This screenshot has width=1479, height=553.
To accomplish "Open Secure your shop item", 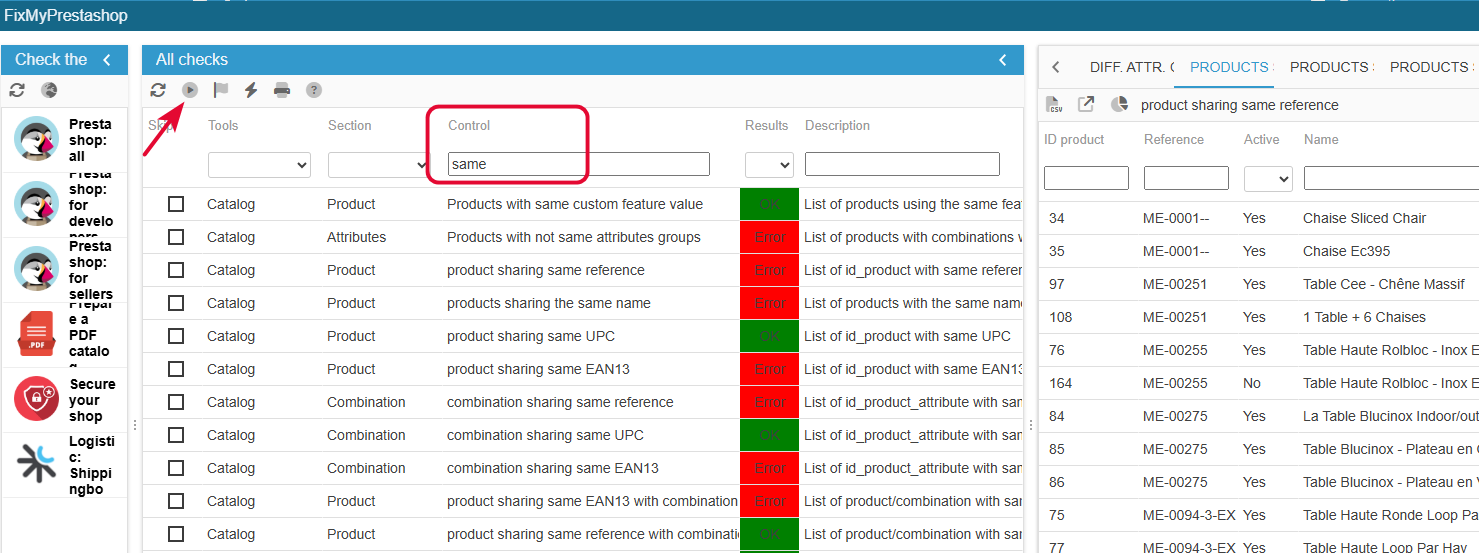I will coord(65,400).
